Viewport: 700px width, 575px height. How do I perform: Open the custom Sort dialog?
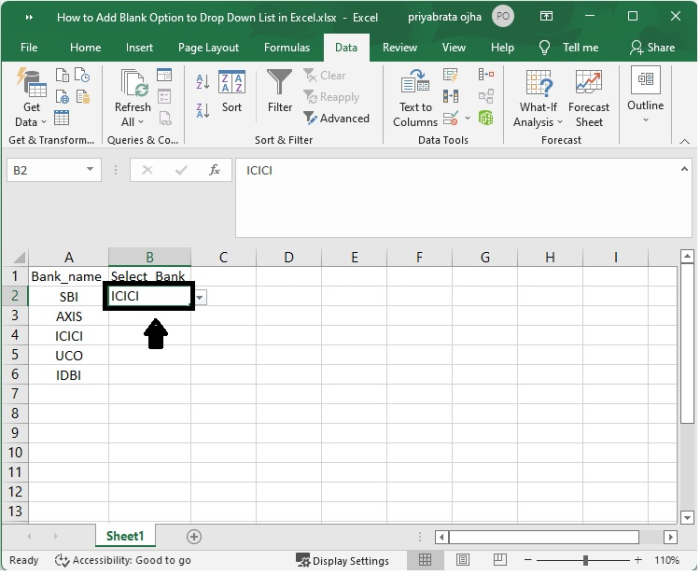click(232, 92)
